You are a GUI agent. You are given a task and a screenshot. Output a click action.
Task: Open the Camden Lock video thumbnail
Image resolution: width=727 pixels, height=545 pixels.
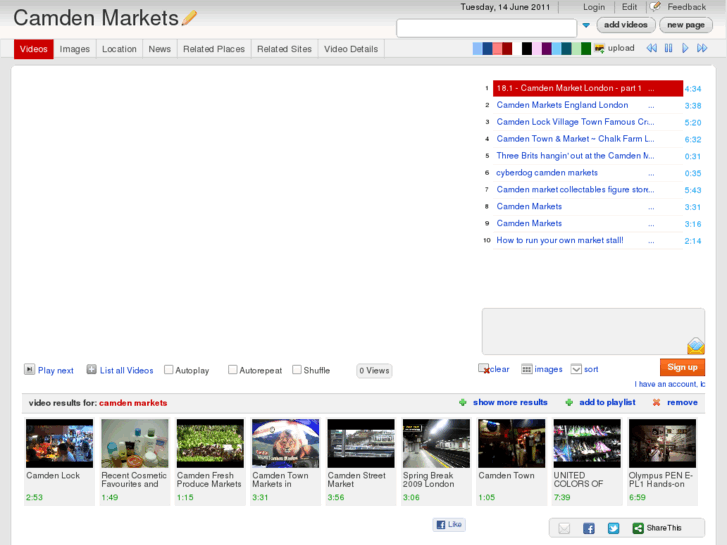59,443
